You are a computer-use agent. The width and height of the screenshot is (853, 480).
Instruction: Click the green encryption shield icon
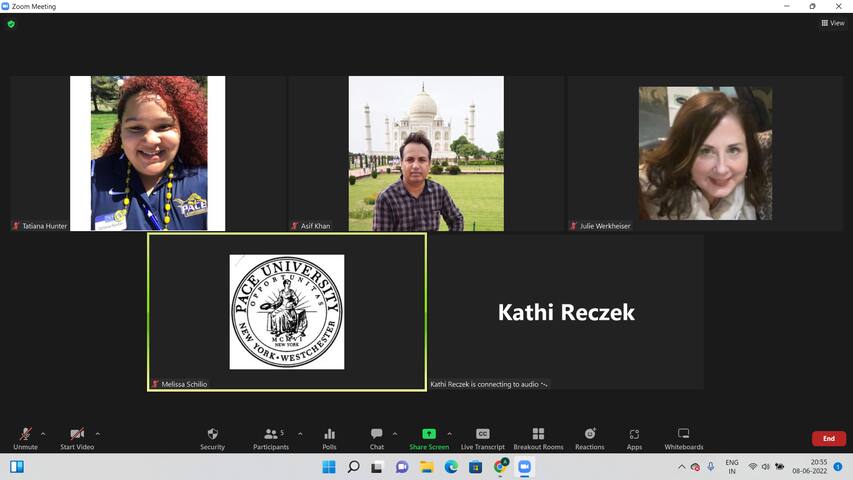coord(11,24)
